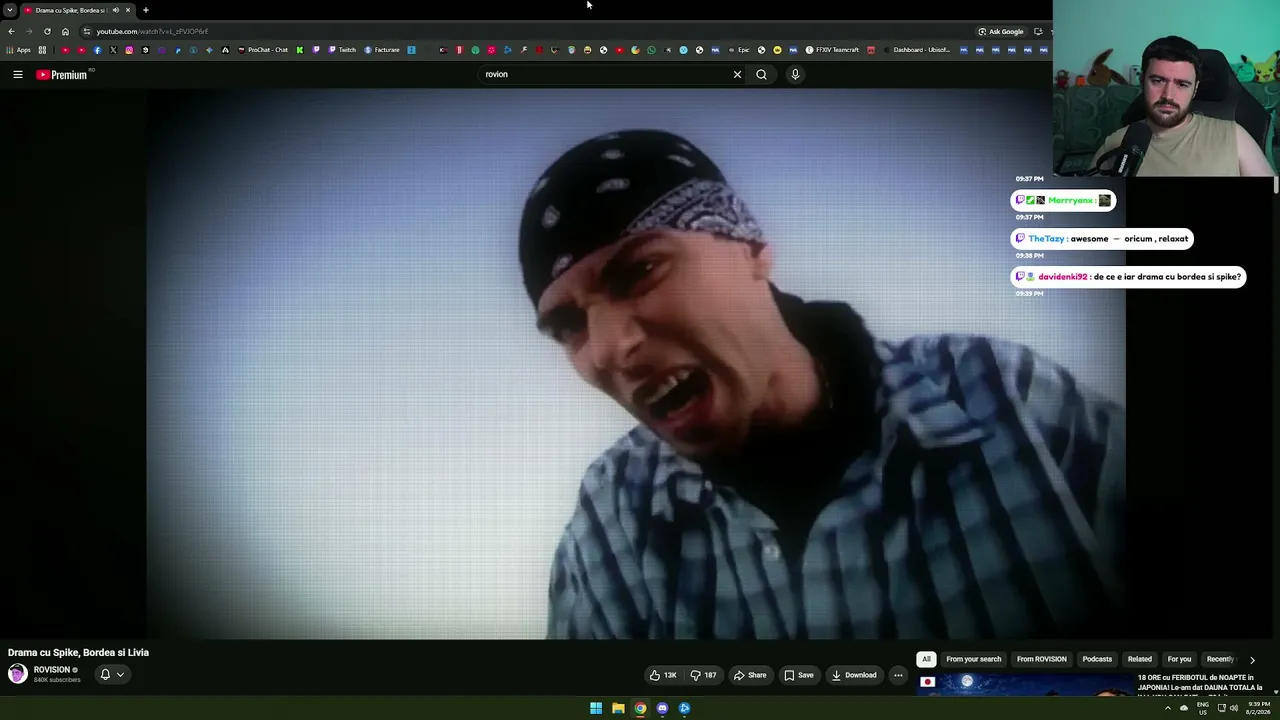Screen dimensions: 1280x720
Task: Show hidden system tray icons
Action: point(1167,708)
